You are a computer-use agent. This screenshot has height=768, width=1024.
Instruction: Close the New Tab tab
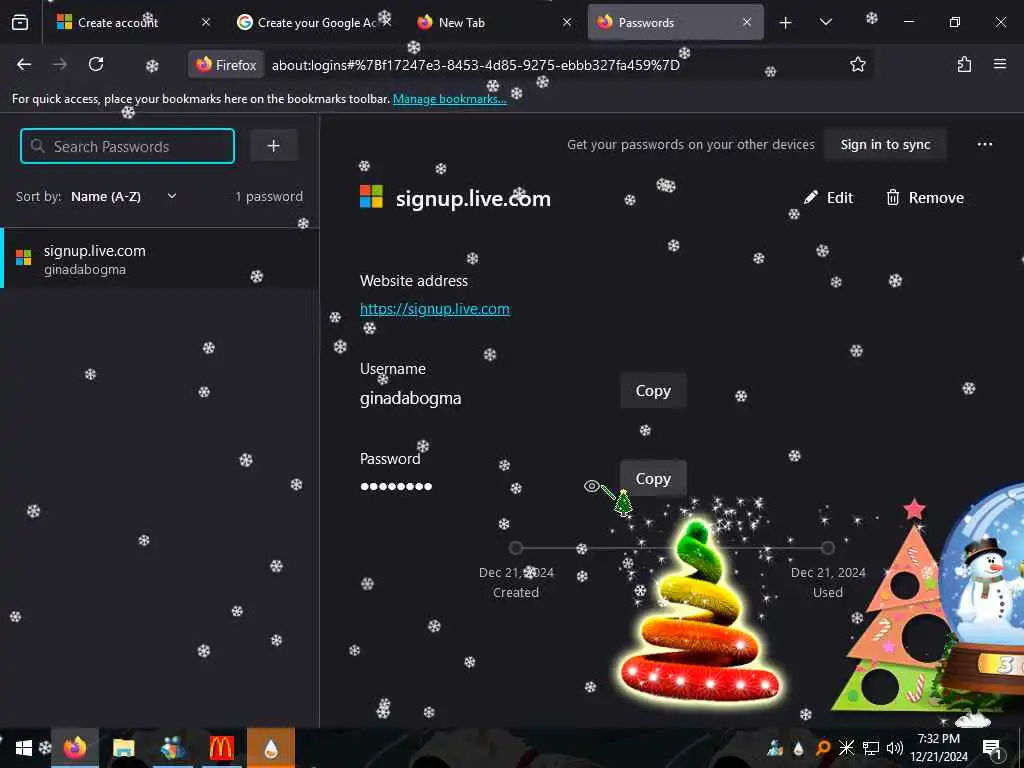567,22
